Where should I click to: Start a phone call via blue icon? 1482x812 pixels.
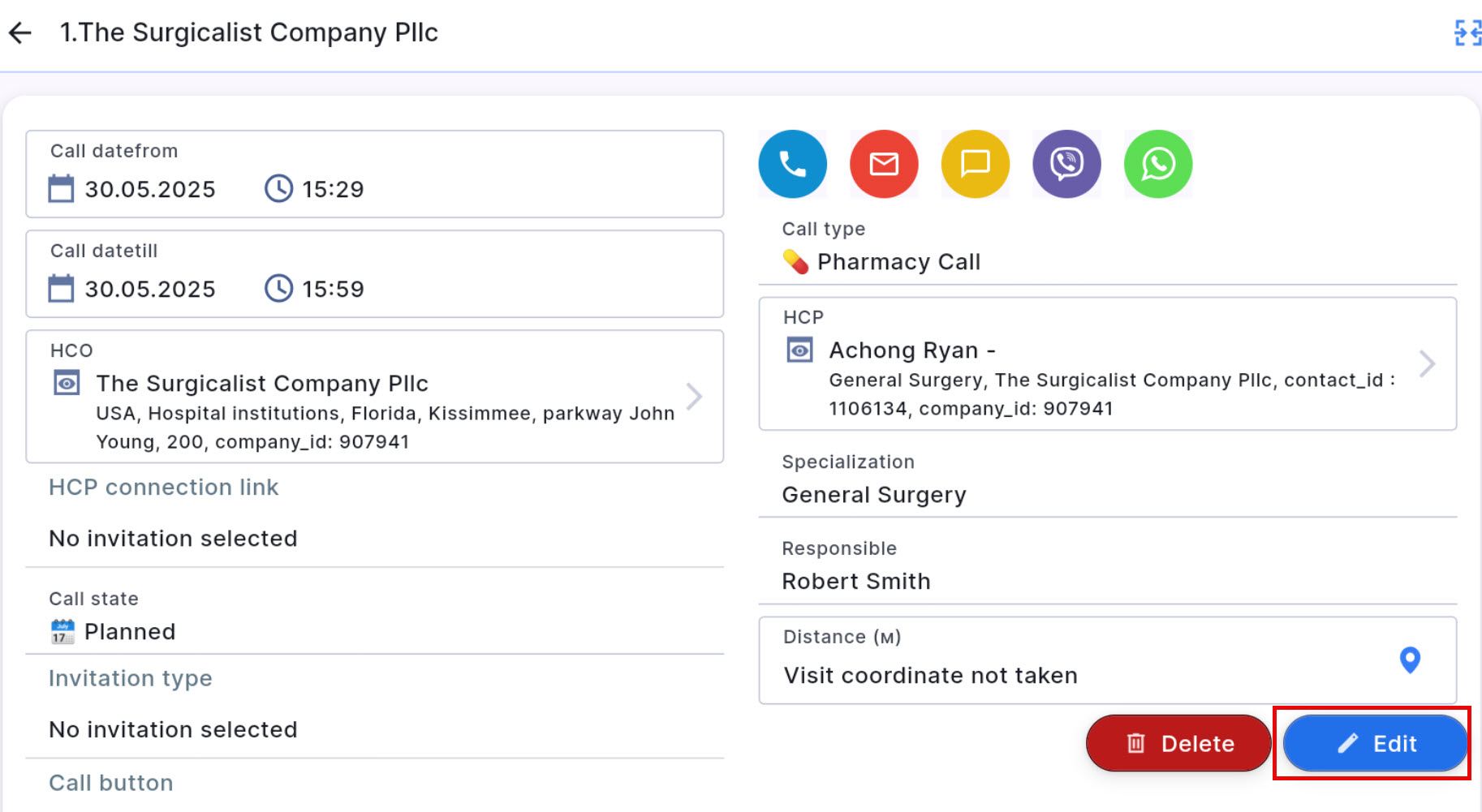coord(792,164)
